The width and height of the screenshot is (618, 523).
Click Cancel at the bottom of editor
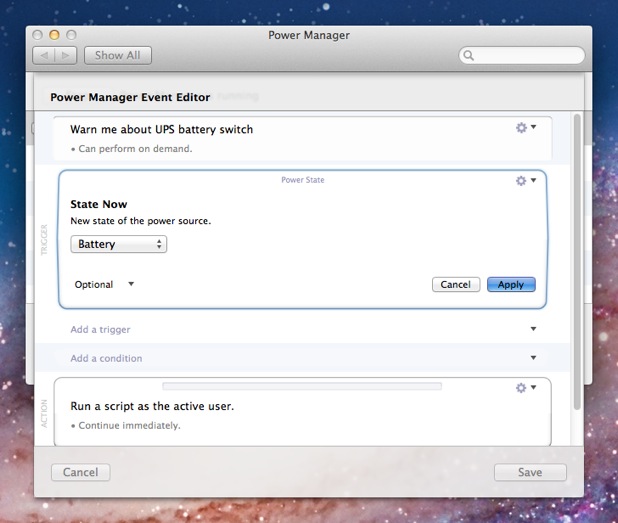pos(81,472)
